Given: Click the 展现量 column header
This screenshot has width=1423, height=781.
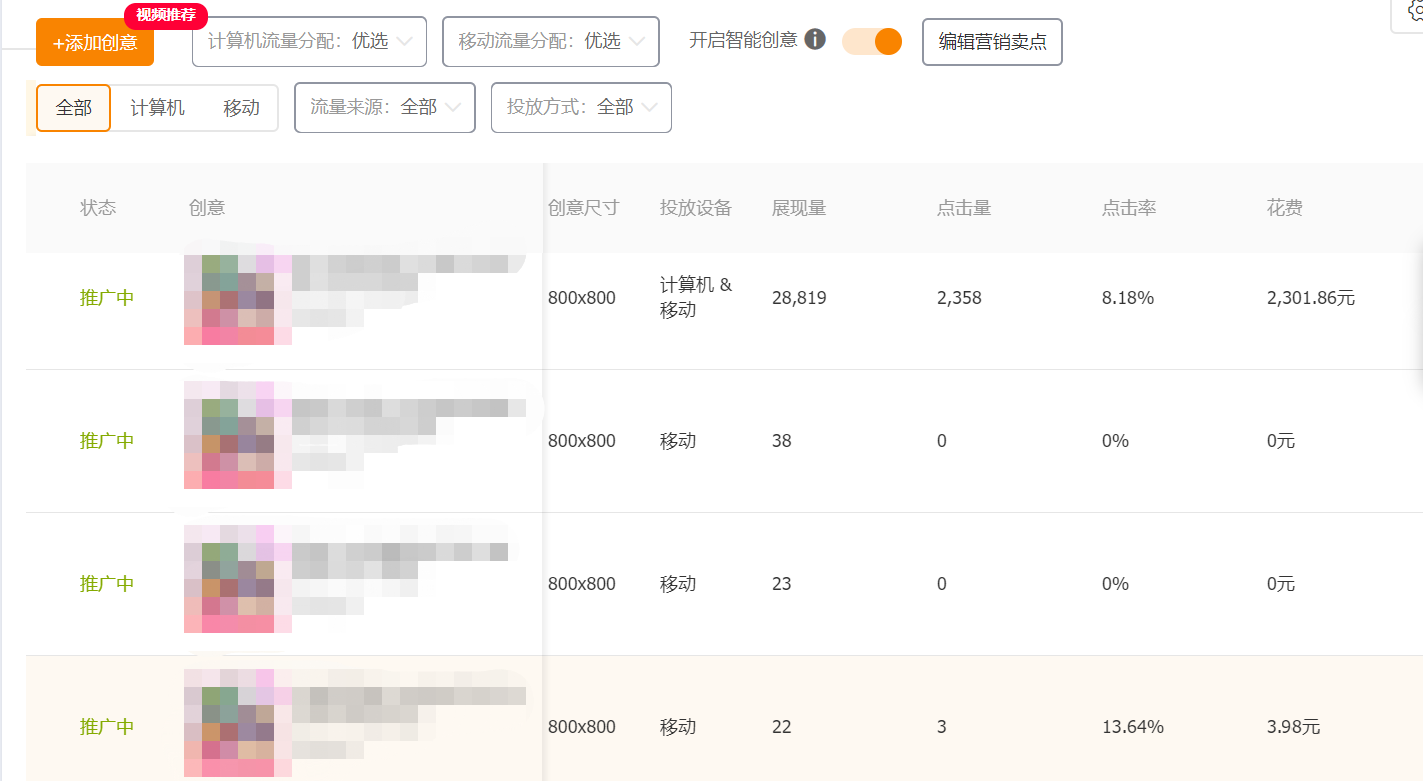Looking at the screenshot, I should (799, 207).
